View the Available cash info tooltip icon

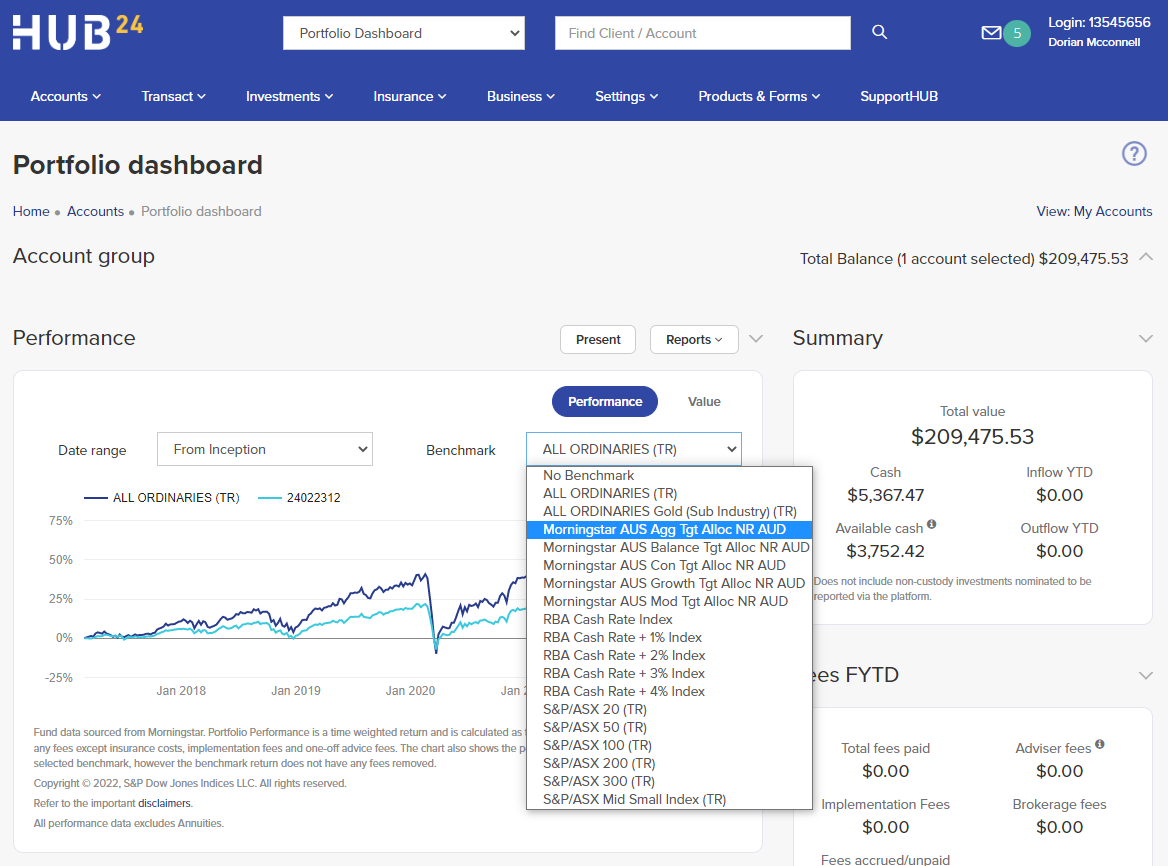pos(931,524)
